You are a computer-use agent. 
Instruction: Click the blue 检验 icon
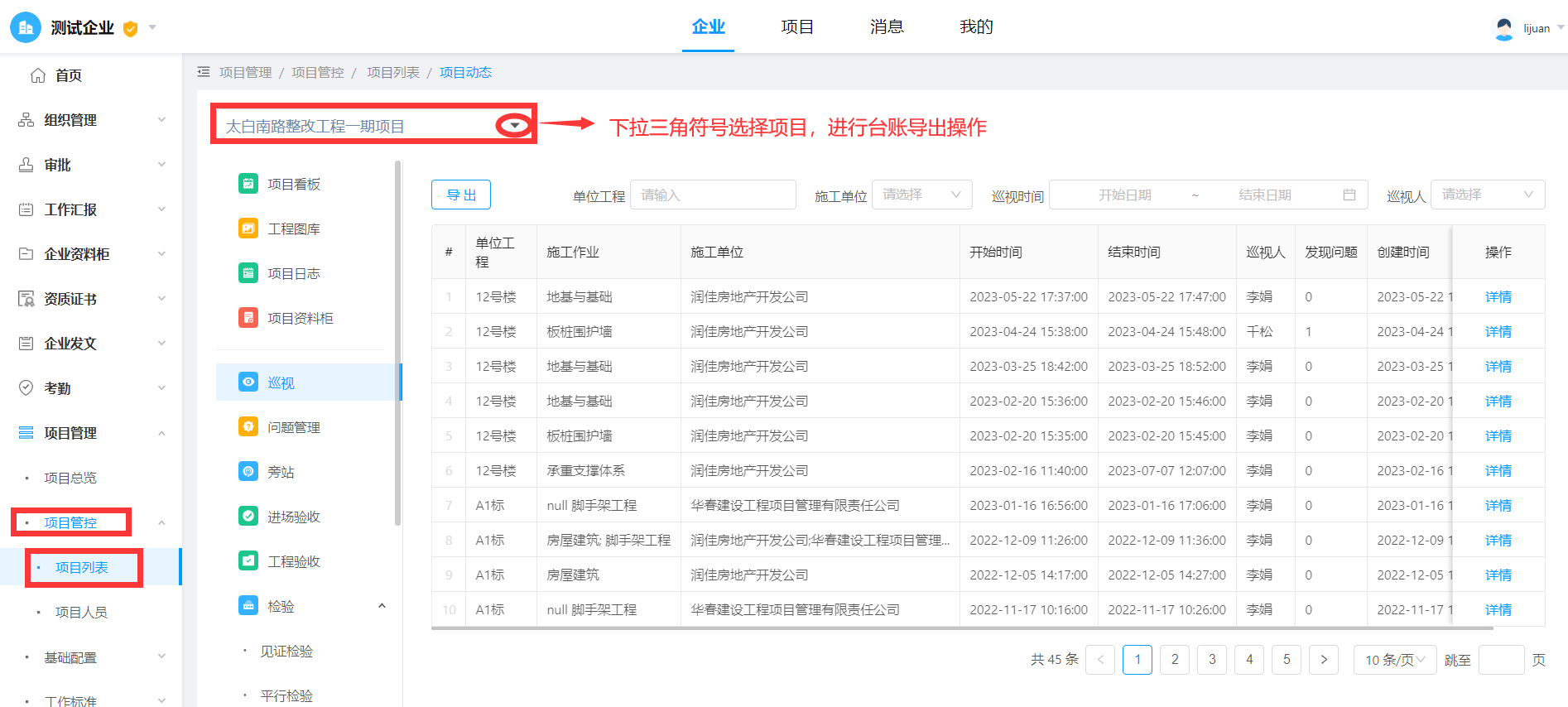click(248, 605)
